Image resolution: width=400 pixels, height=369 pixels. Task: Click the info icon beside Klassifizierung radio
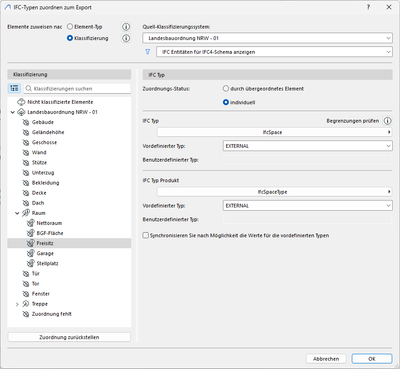[x=126, y=38]
